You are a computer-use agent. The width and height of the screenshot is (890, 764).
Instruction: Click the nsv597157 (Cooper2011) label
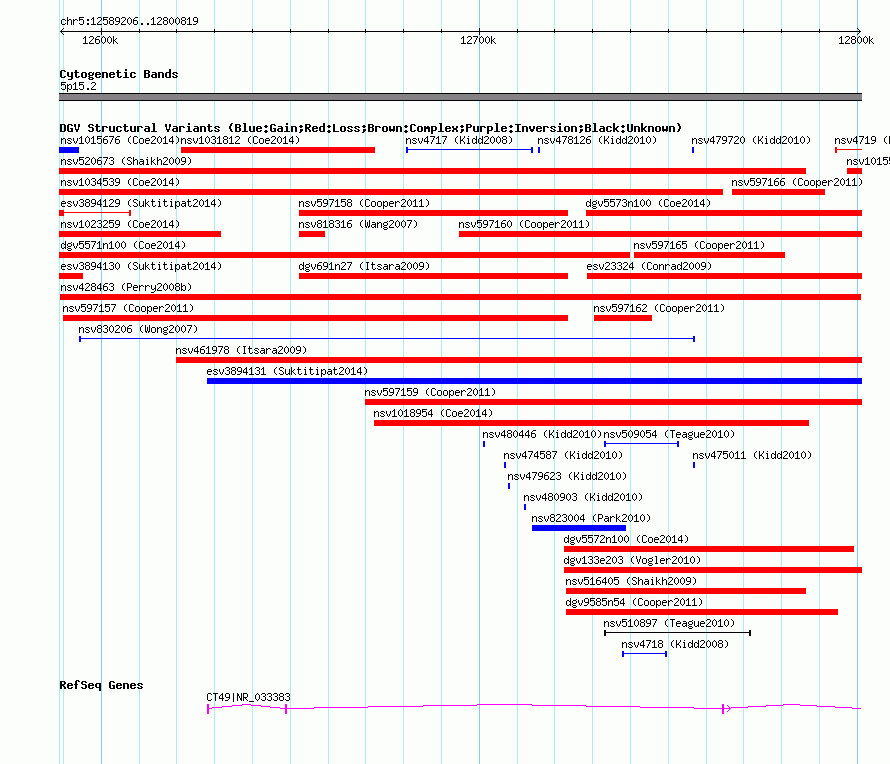(128, 308)
